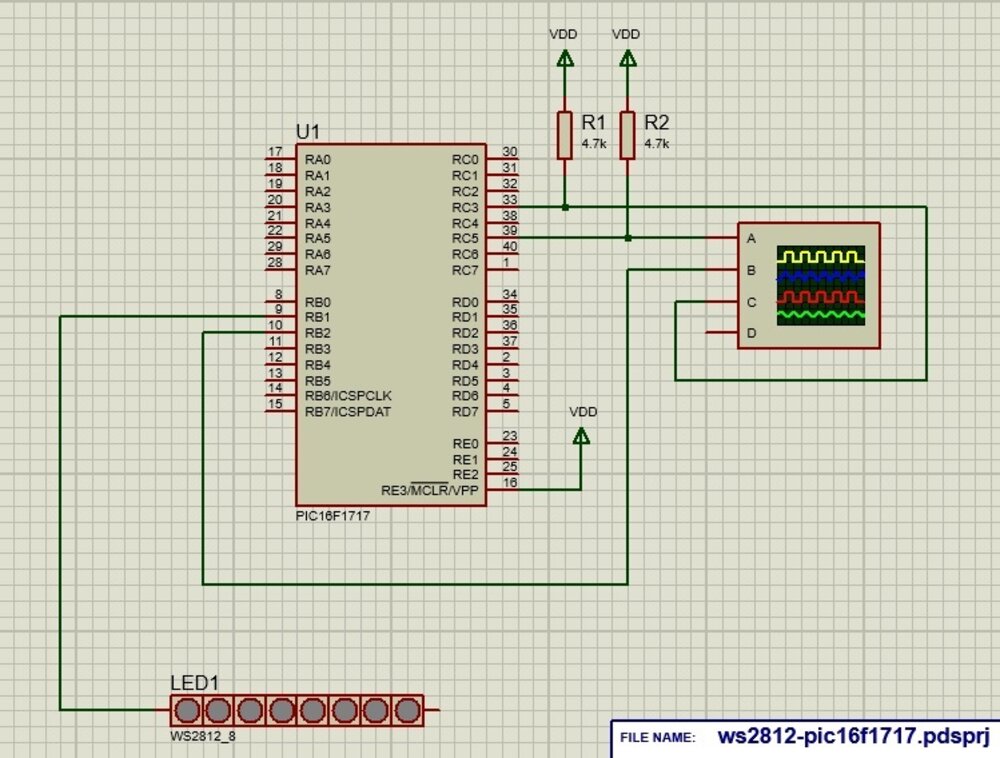
Task: Select resistor R1 component
Action: (x=564, y=135)
